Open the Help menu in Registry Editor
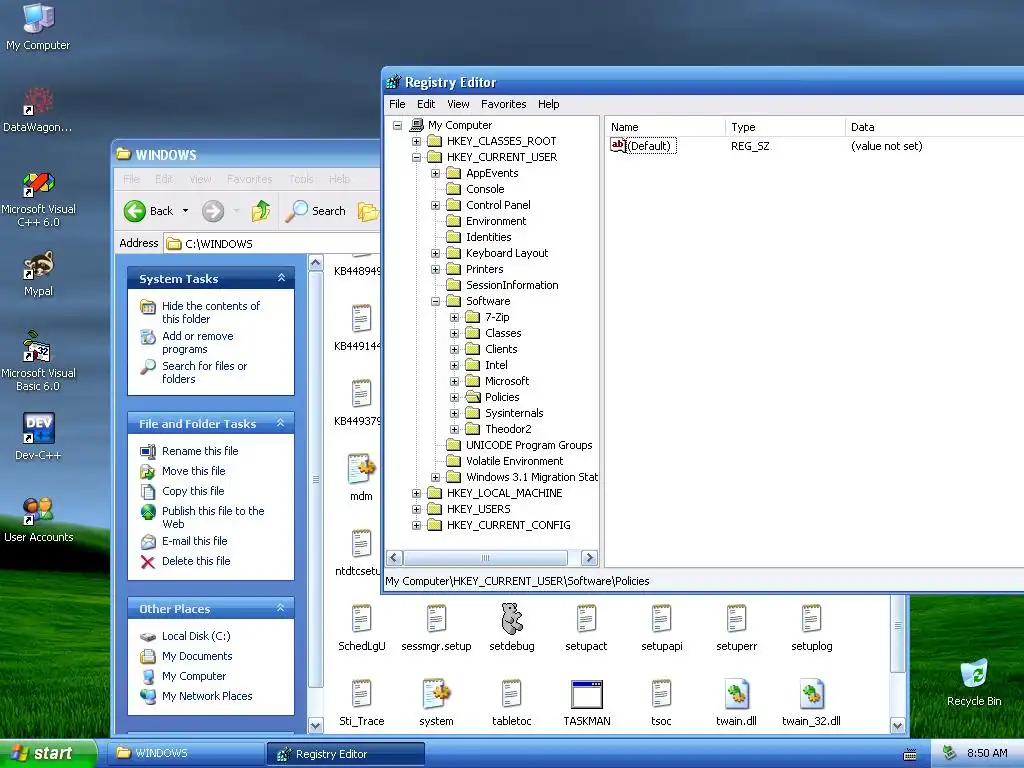Image resolution: width=1024 pixels, height=768 pixels. coord(549,104)
